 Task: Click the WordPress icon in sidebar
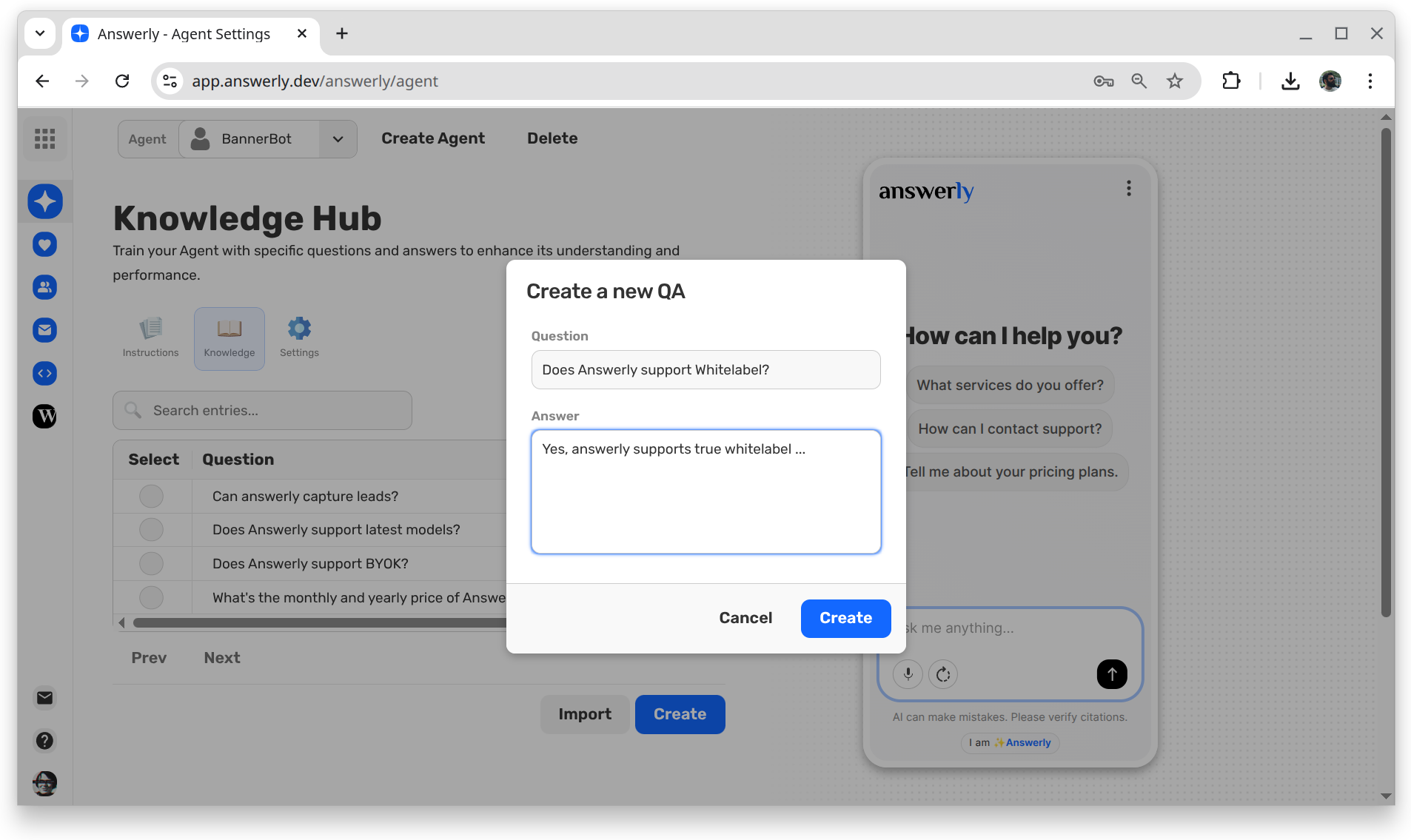[x=44, y=417]
